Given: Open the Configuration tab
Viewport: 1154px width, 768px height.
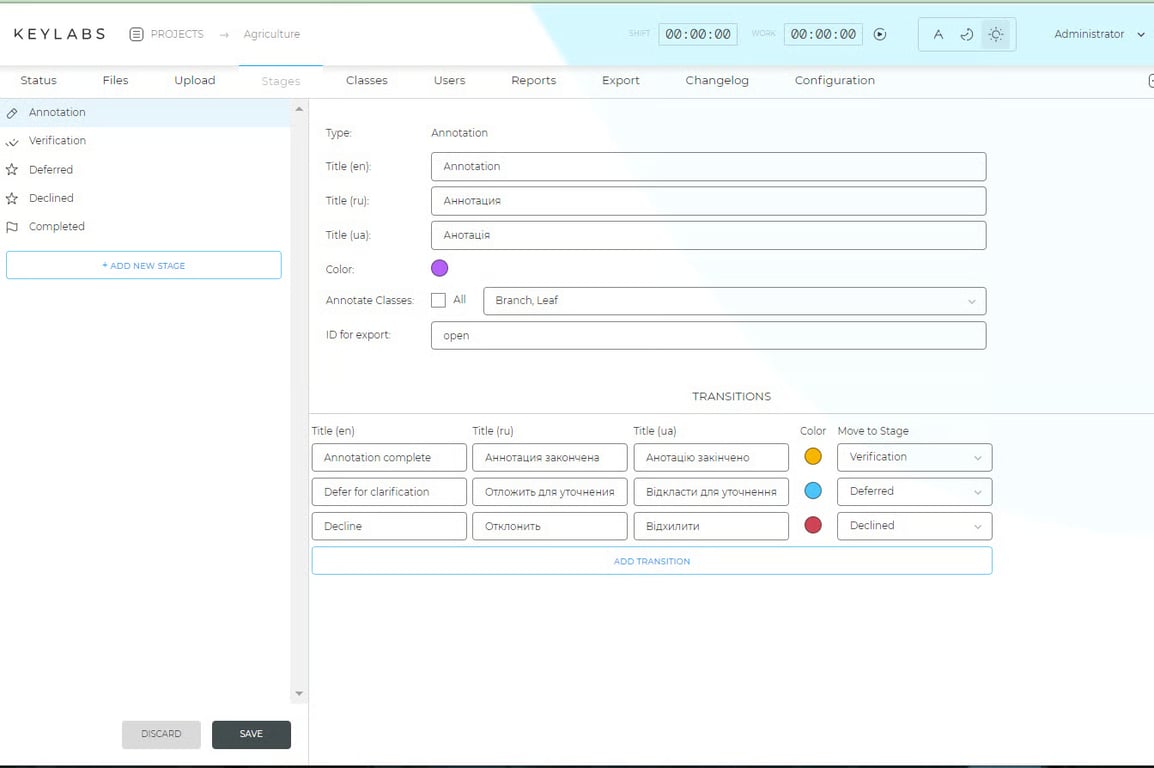Looking at the screenshot, I should tap(834, 80).
